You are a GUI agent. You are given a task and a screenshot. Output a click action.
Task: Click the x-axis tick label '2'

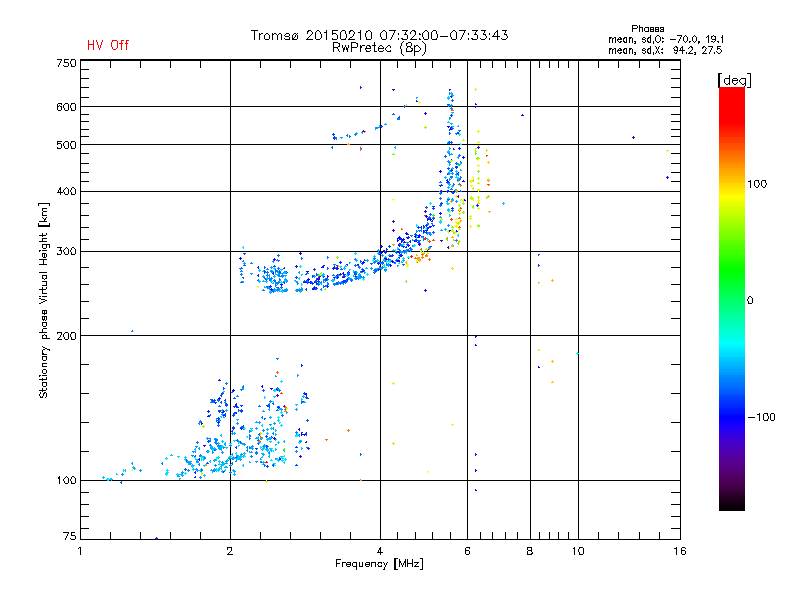pyautogui.click(x=230, y=551)
